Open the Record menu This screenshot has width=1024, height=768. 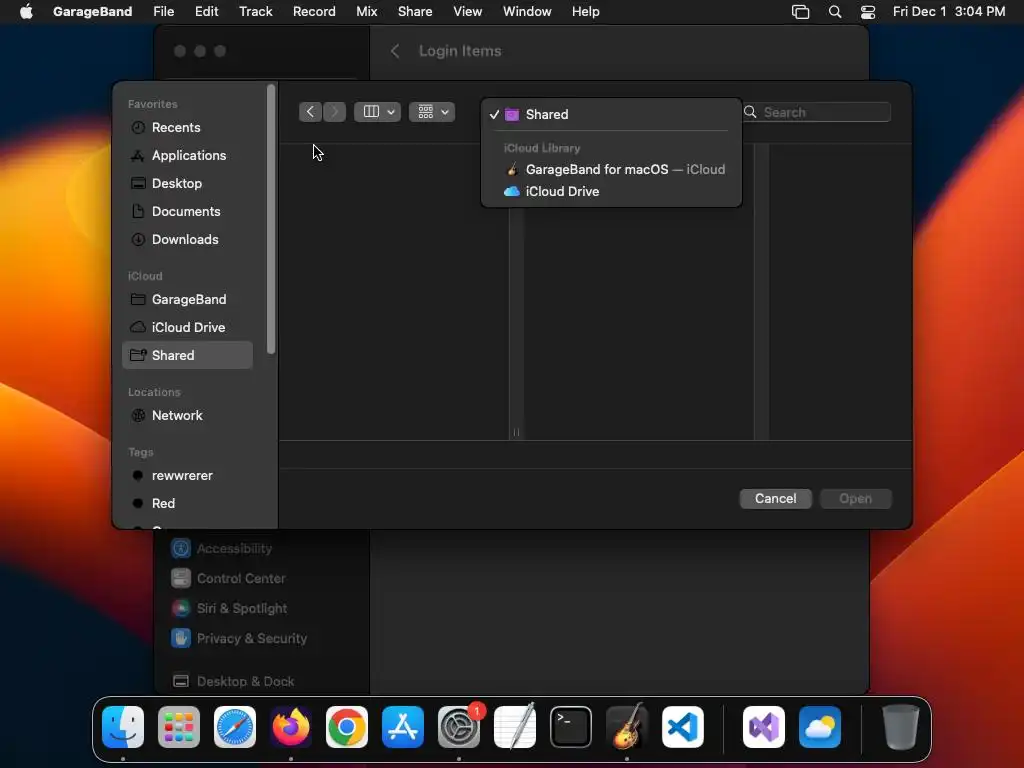pyautogui.click(x=314, y=11)
